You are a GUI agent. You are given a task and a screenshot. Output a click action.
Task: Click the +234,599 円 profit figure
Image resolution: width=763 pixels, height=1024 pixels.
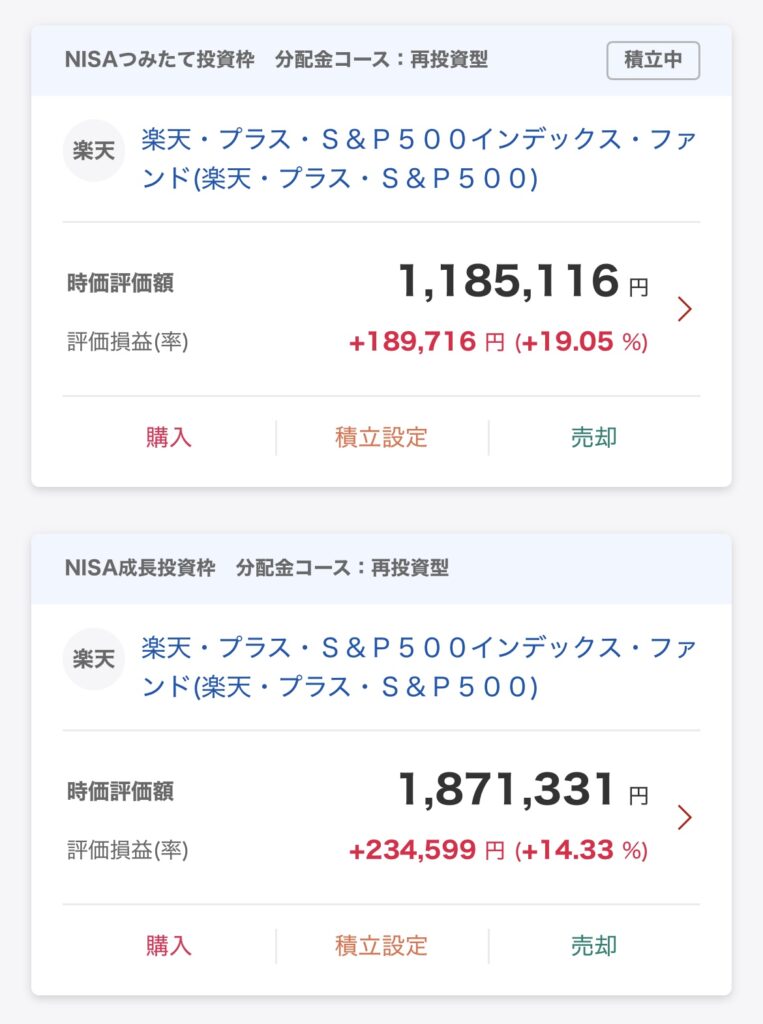(426, 851)
